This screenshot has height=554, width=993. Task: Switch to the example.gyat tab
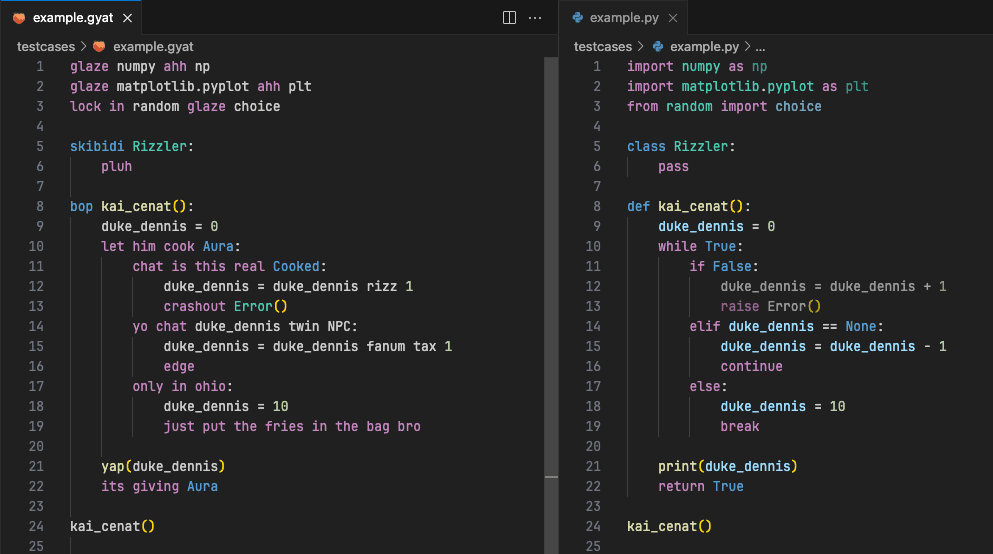point(73,18)
